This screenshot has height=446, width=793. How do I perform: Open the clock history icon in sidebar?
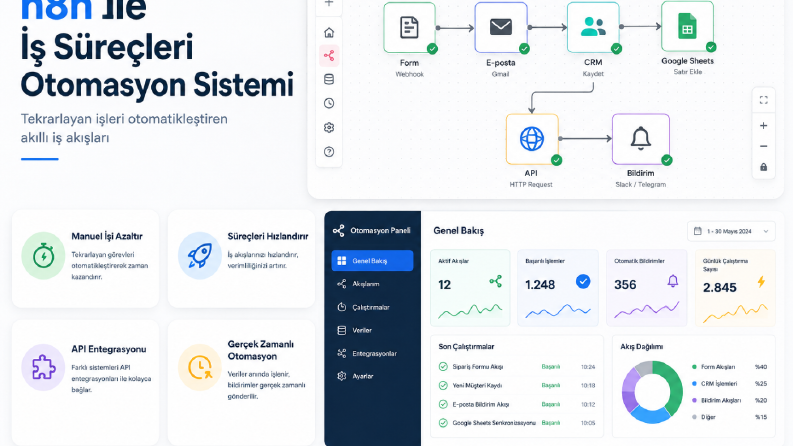tap(329, 103)
